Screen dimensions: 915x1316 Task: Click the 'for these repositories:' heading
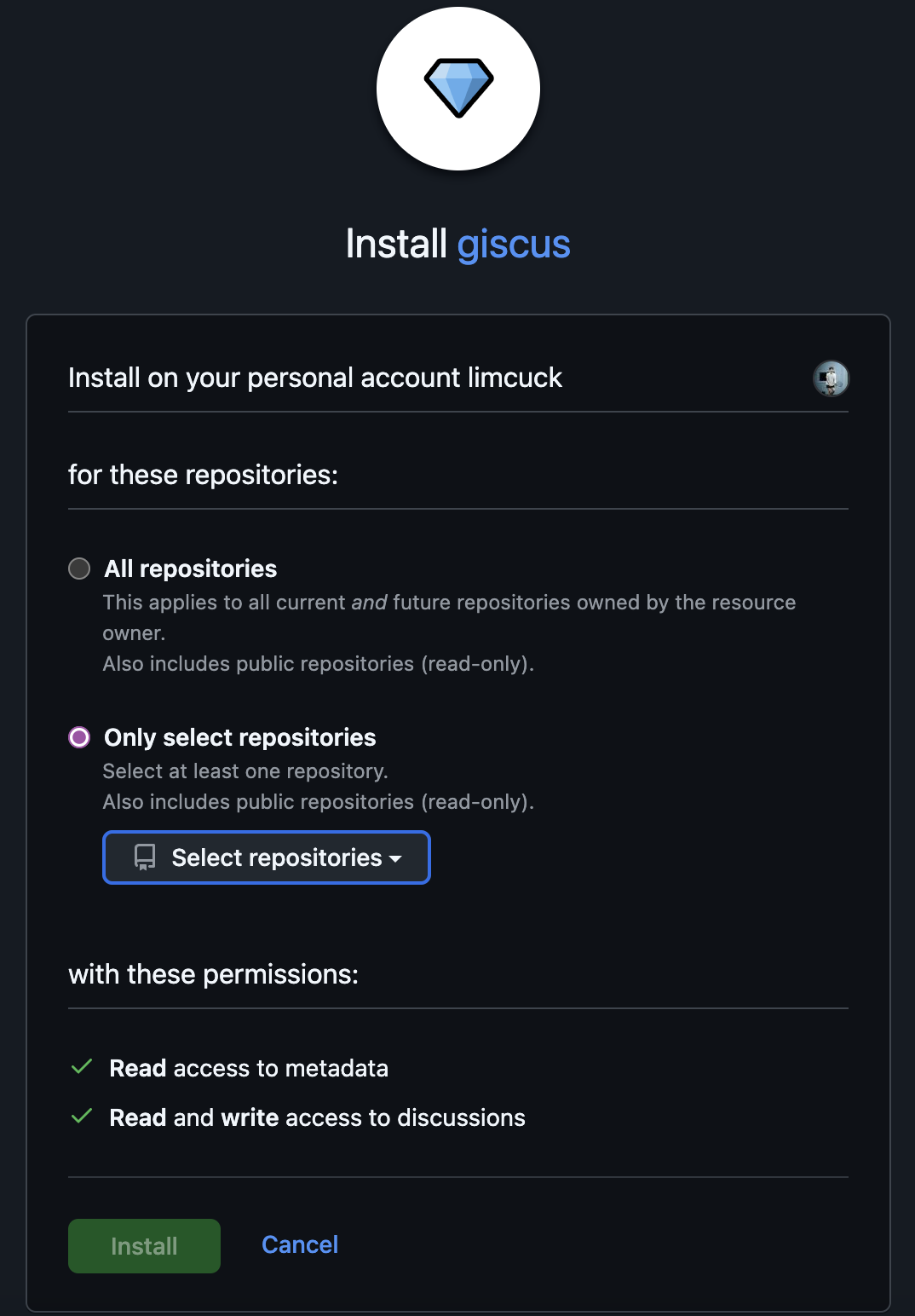pos(203,475)
